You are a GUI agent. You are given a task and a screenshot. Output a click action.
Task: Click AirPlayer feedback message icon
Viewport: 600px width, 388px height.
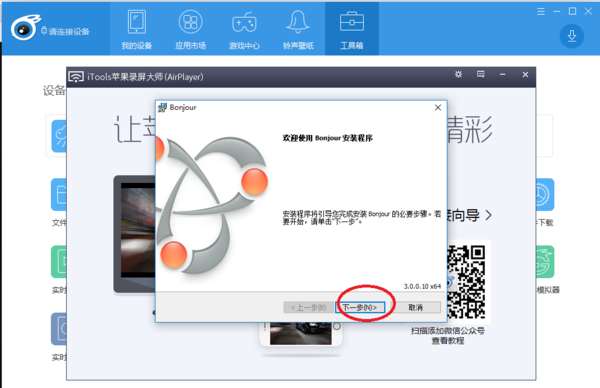[x=481, y=74]
